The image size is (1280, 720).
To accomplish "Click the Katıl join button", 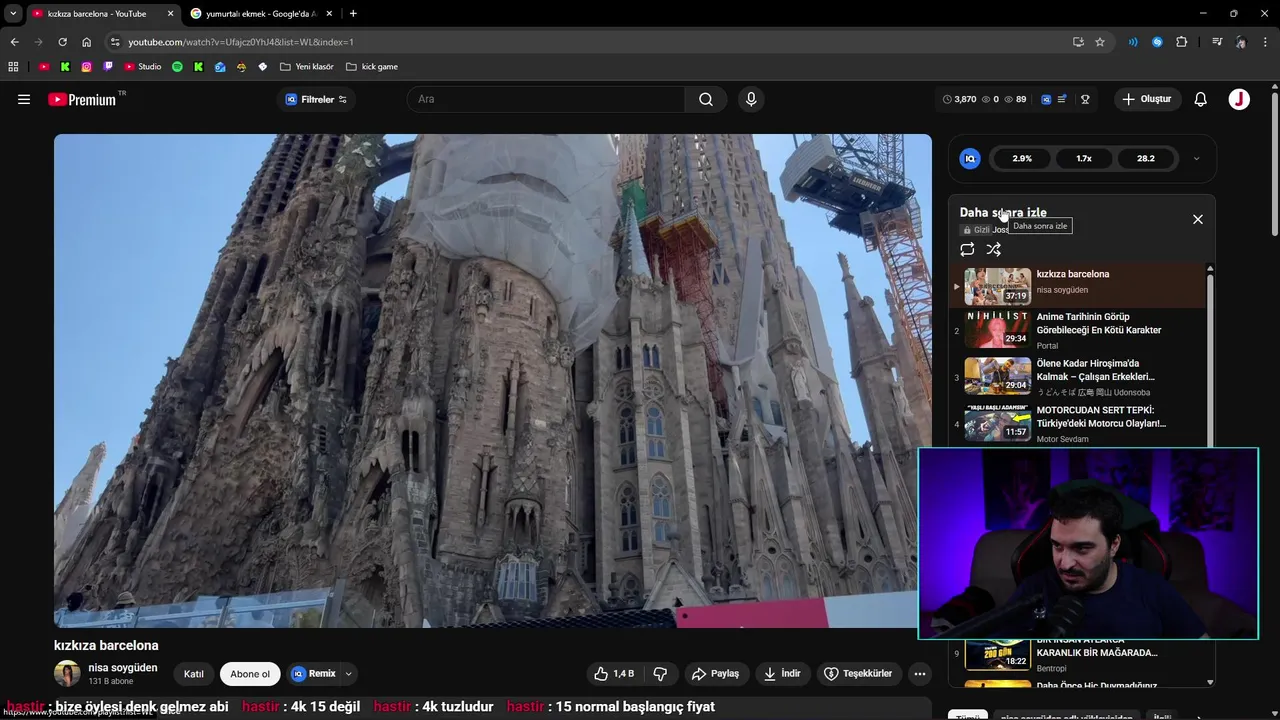I will point(194,674).
